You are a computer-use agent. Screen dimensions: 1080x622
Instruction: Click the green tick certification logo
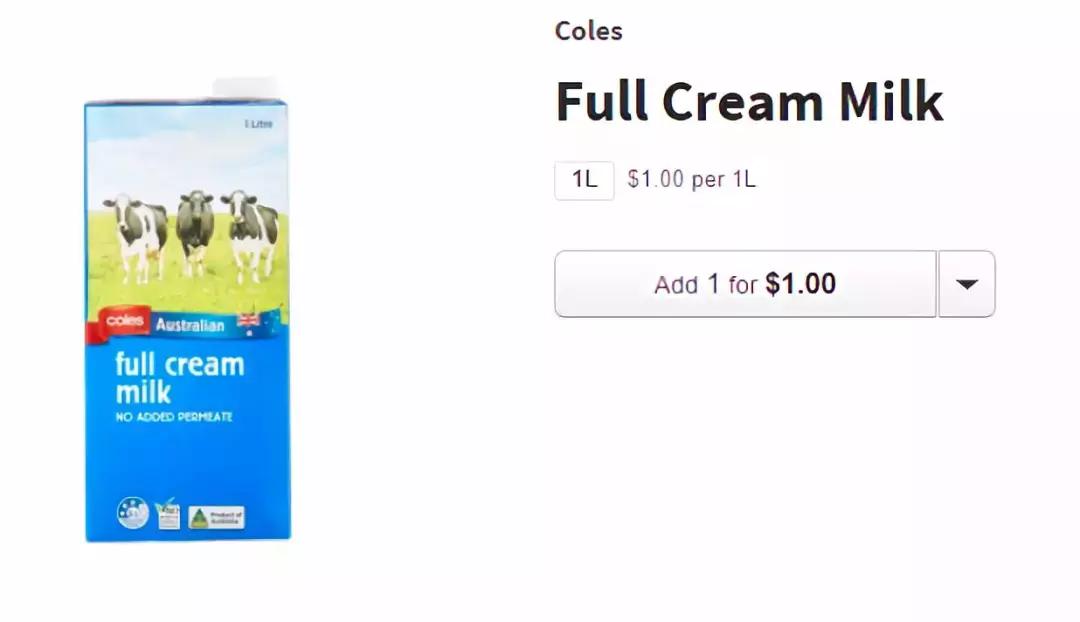(168, 513)
